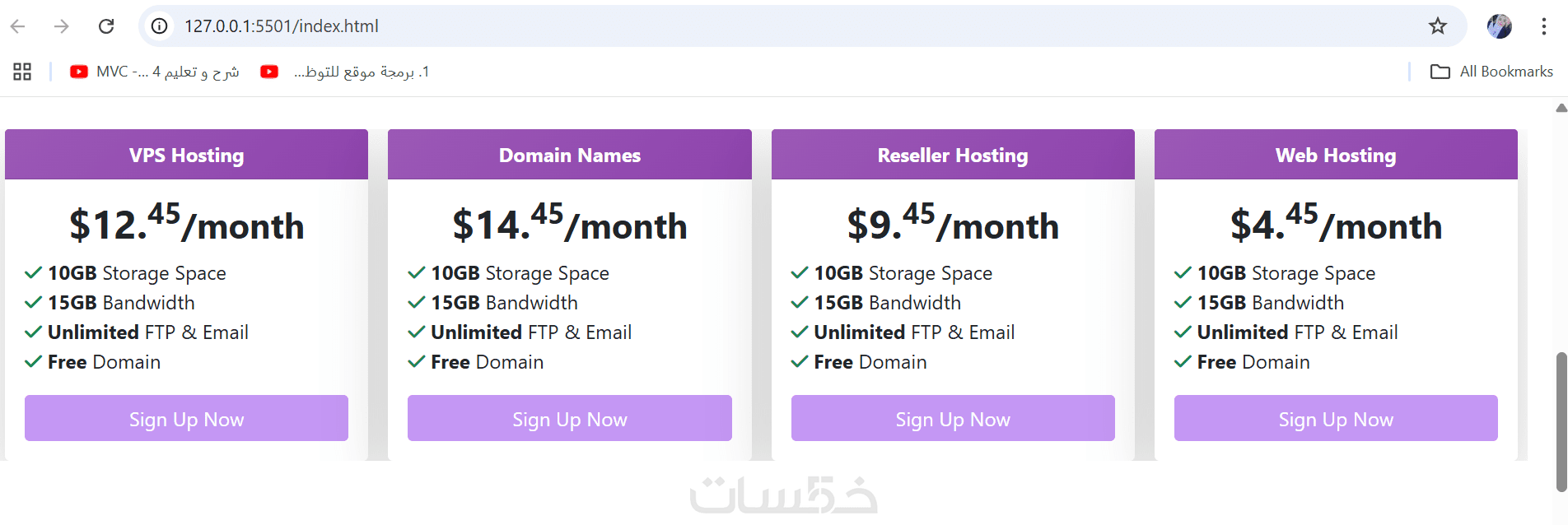Click the browser forward arrow

coord(62,26)
